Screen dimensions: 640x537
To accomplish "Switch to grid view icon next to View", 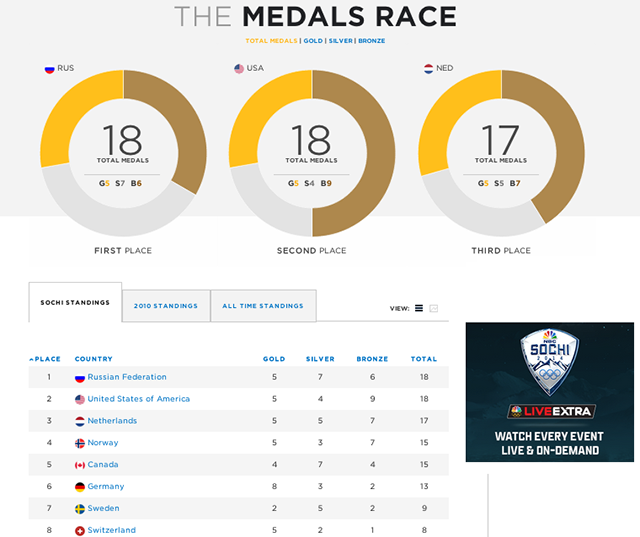I will pos(434,308).
